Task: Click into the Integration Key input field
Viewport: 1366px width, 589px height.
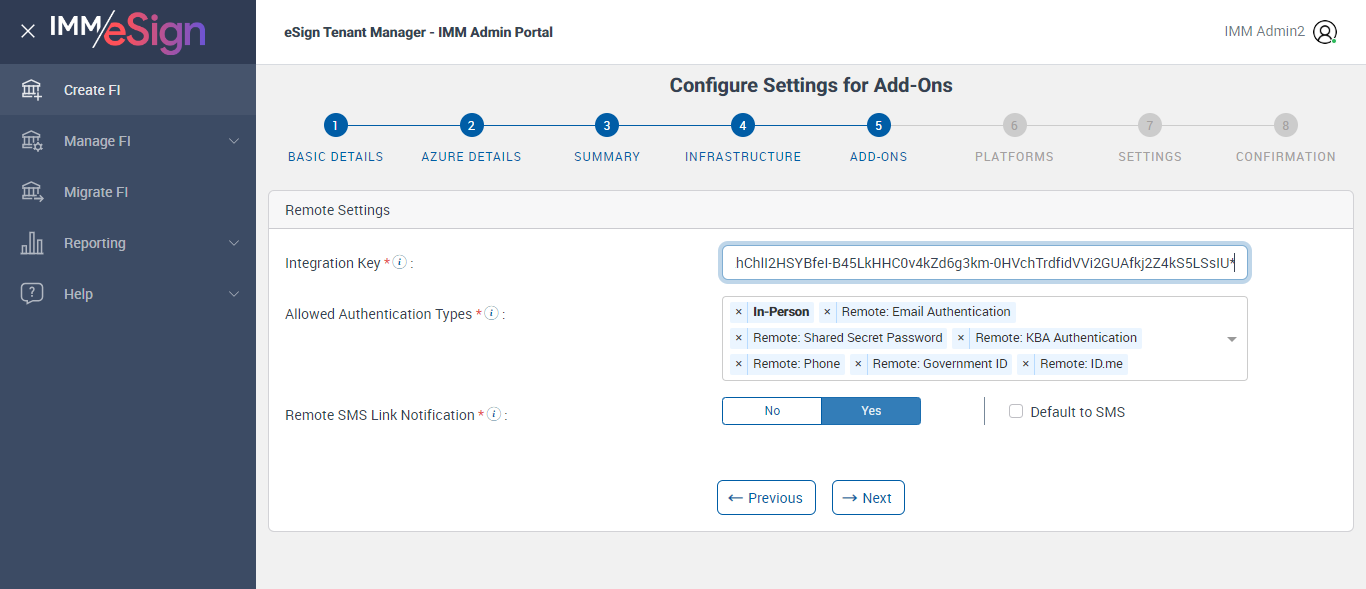Action: pyautogui.click(x=984, y=263)
